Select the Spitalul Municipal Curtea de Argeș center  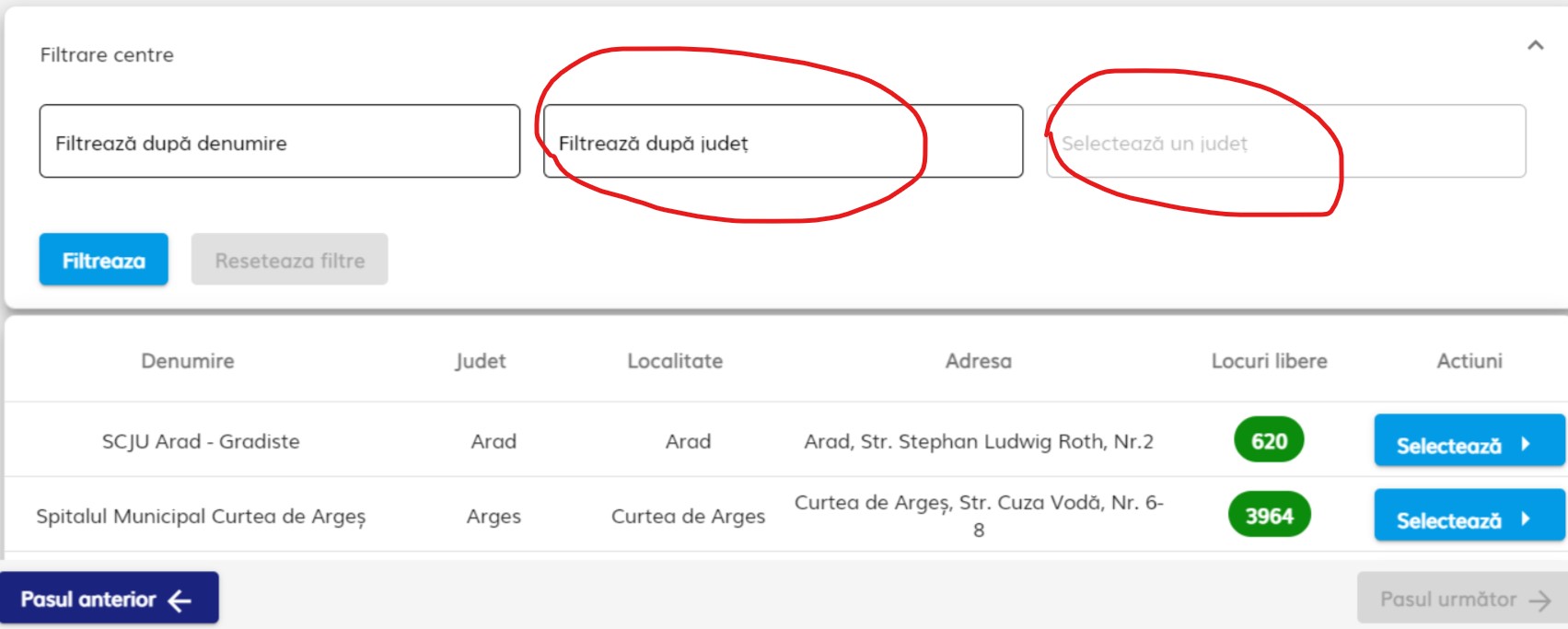tap(1468, 516)
